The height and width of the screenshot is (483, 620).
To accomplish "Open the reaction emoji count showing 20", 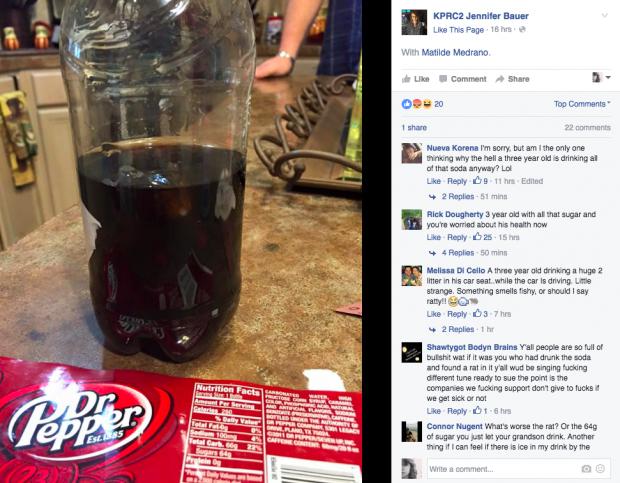I will [x=422, y=104].
